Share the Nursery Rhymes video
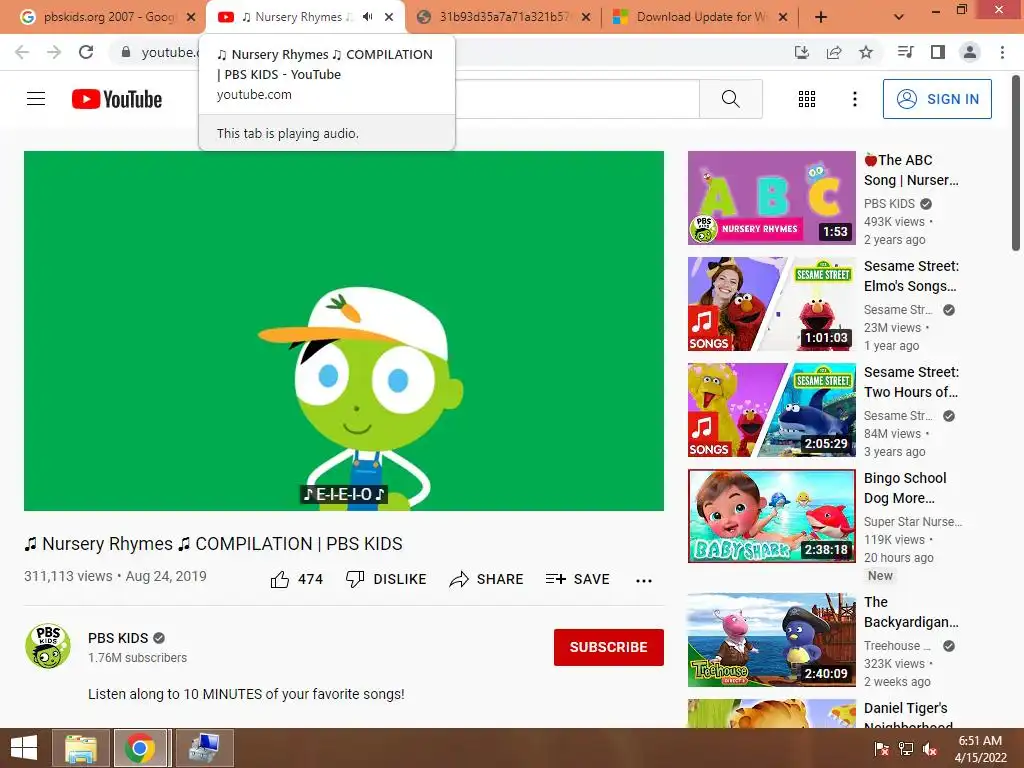This screenshot has width=1024, height=768. coord(487,579)
